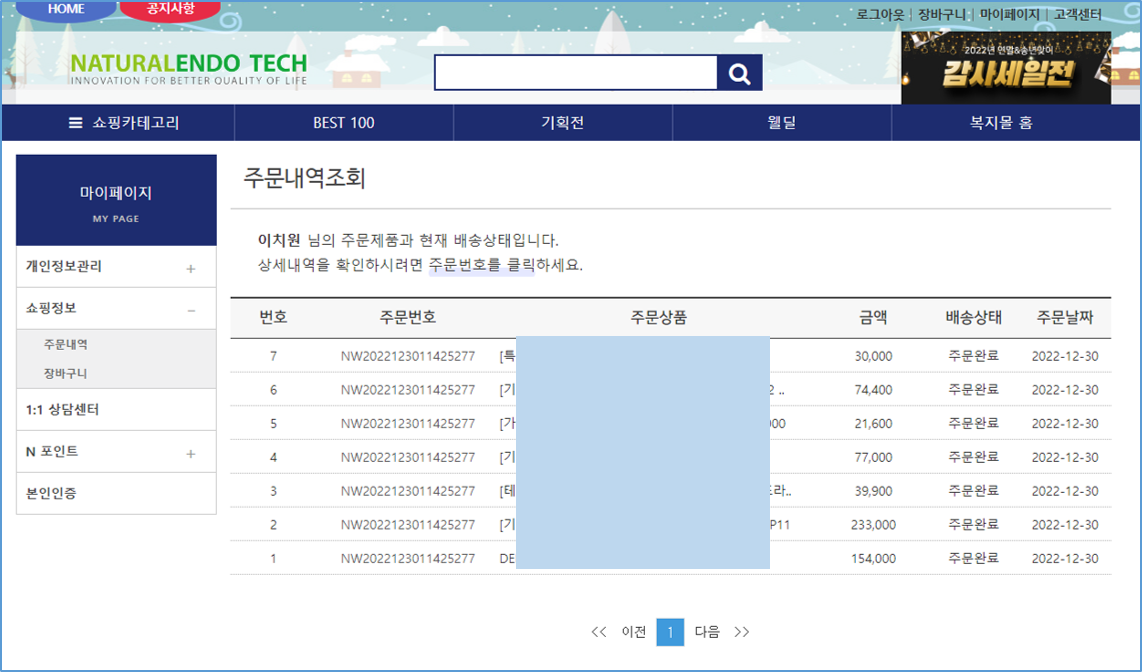Click the 감사세일전 promotional banner

[1006, 67]
